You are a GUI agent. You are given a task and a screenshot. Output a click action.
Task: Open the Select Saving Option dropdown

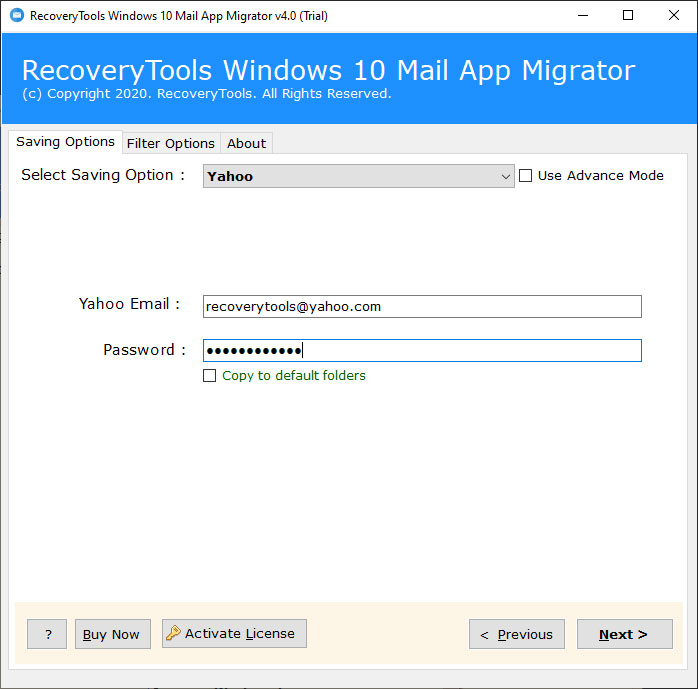(359, 176)
